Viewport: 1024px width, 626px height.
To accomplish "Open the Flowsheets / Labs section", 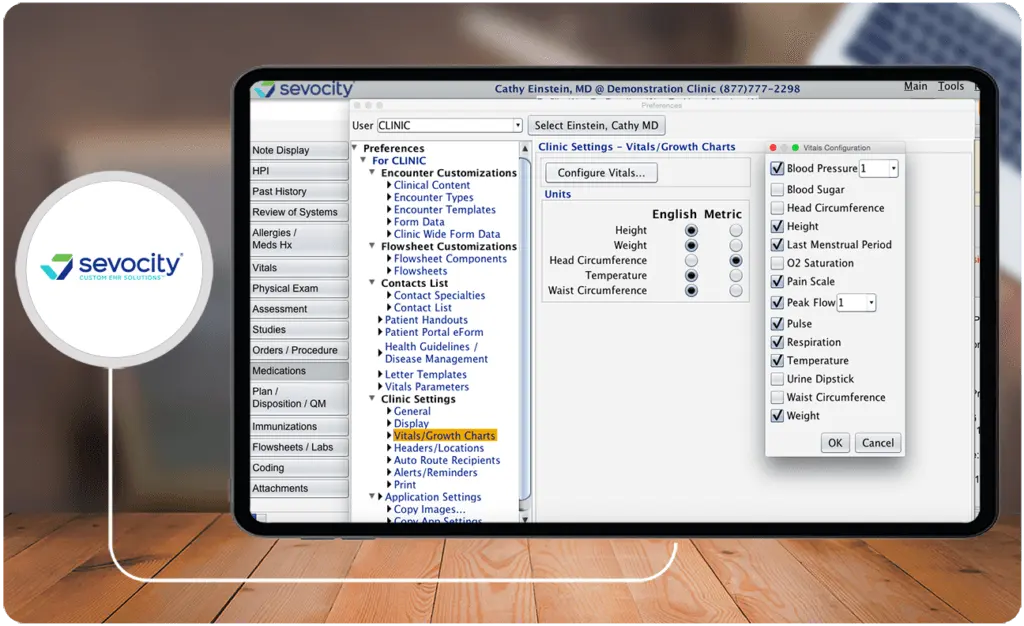I will [x=299, y=447].
